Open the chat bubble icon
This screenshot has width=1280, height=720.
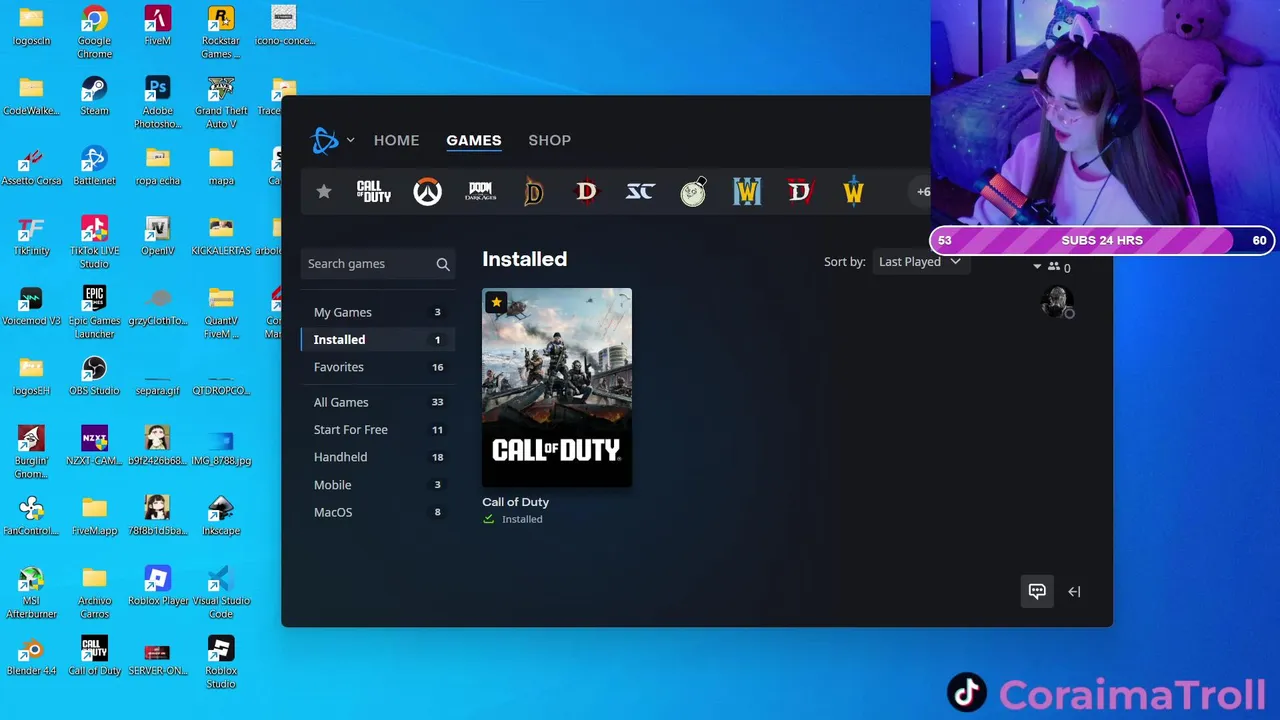(1037, 591)
